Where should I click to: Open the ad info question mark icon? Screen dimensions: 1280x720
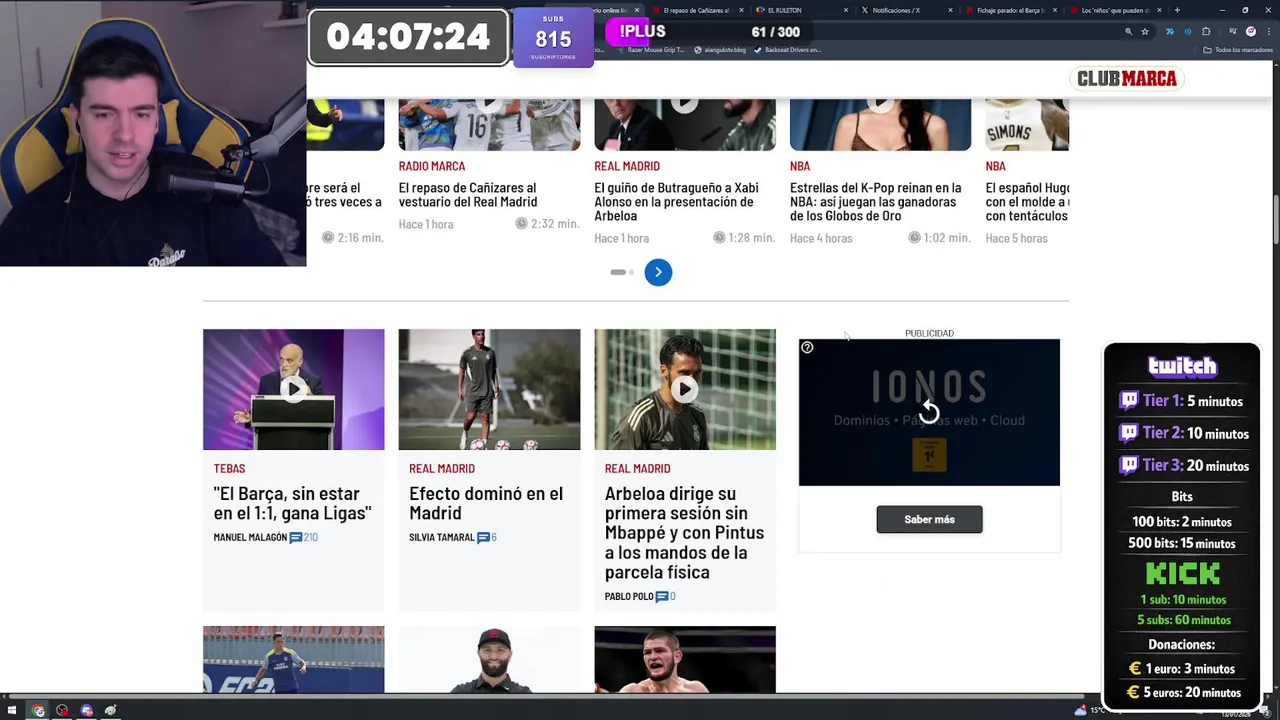pos(807,347)
